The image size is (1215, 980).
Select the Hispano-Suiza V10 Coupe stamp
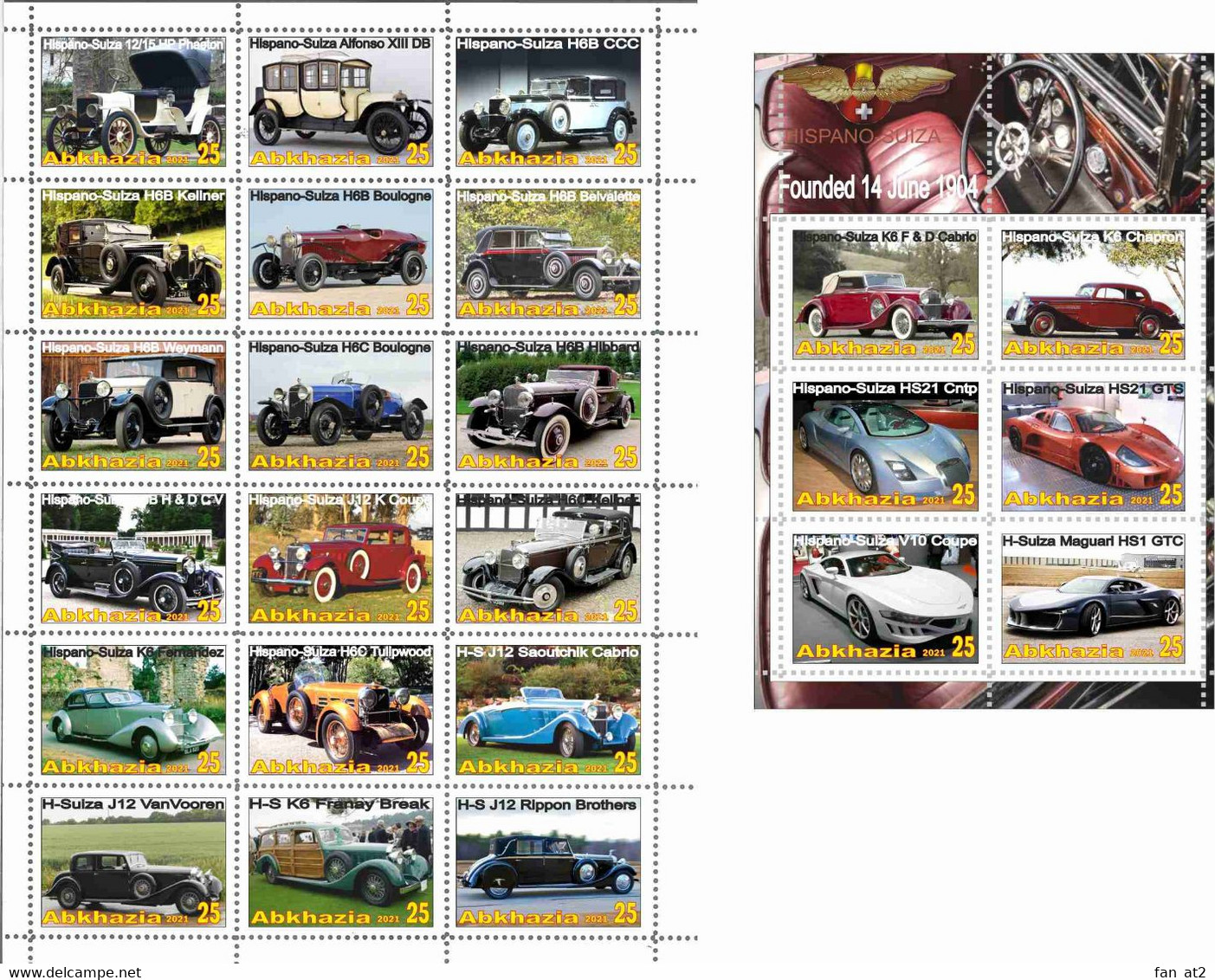click(x=885, y=598)
